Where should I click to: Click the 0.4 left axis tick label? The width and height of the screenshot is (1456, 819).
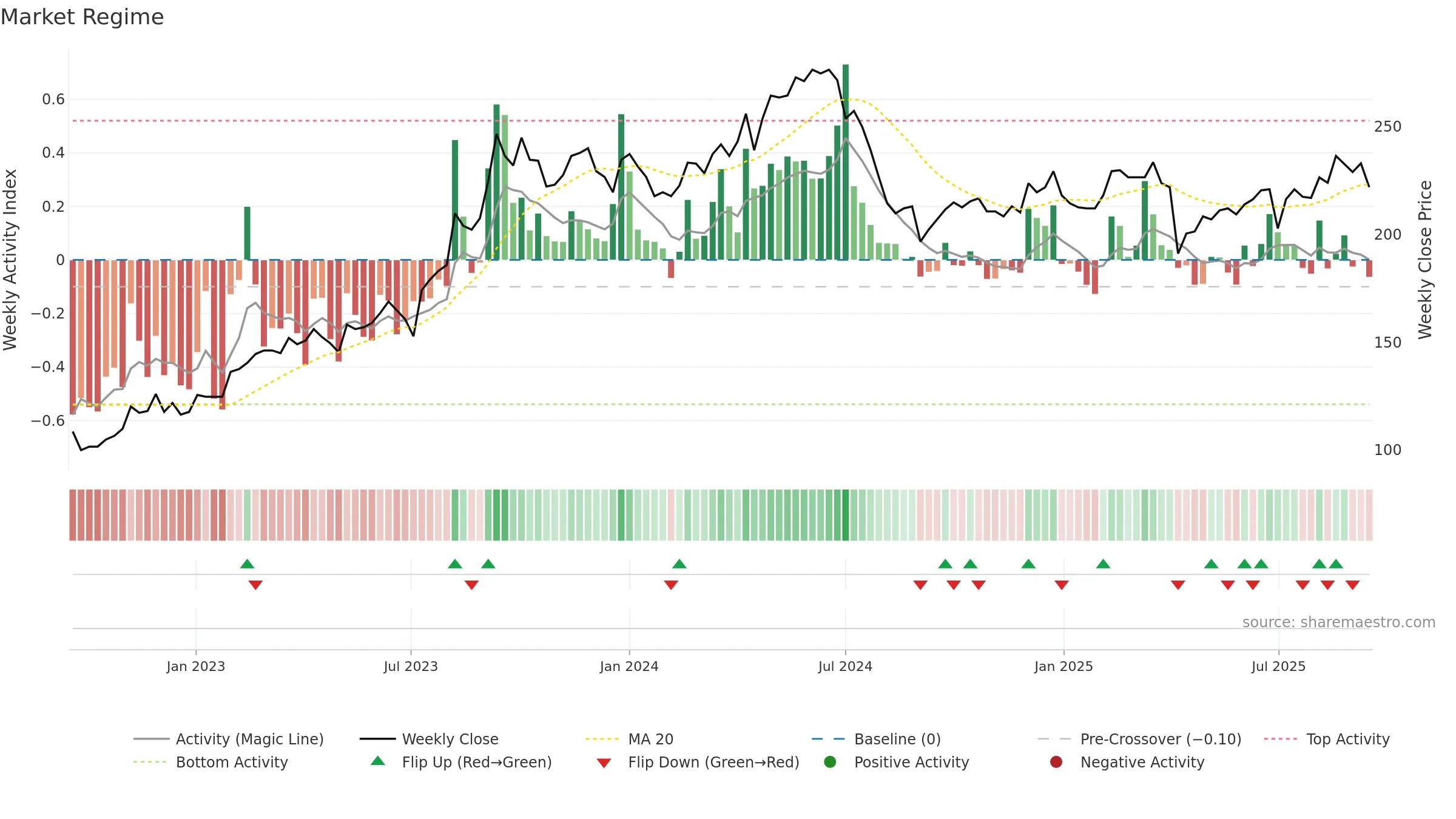click(53, 153)
